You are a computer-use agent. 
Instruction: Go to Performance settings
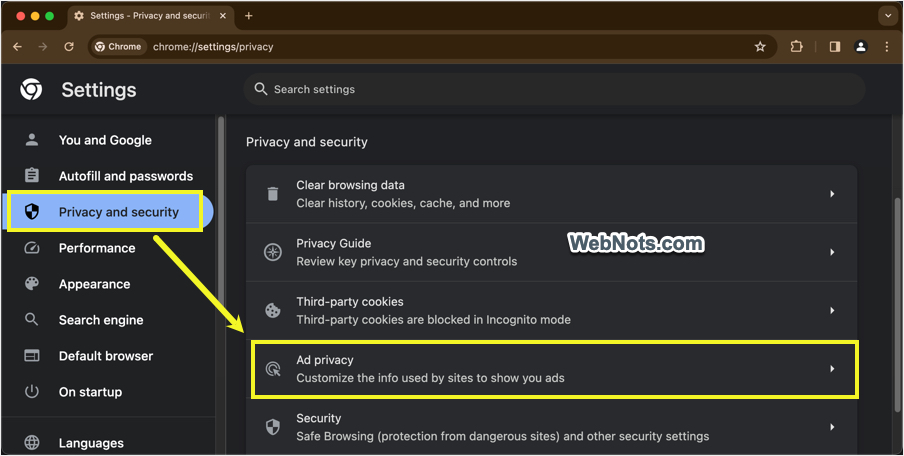pyautogui.click(x=108, y=248)
